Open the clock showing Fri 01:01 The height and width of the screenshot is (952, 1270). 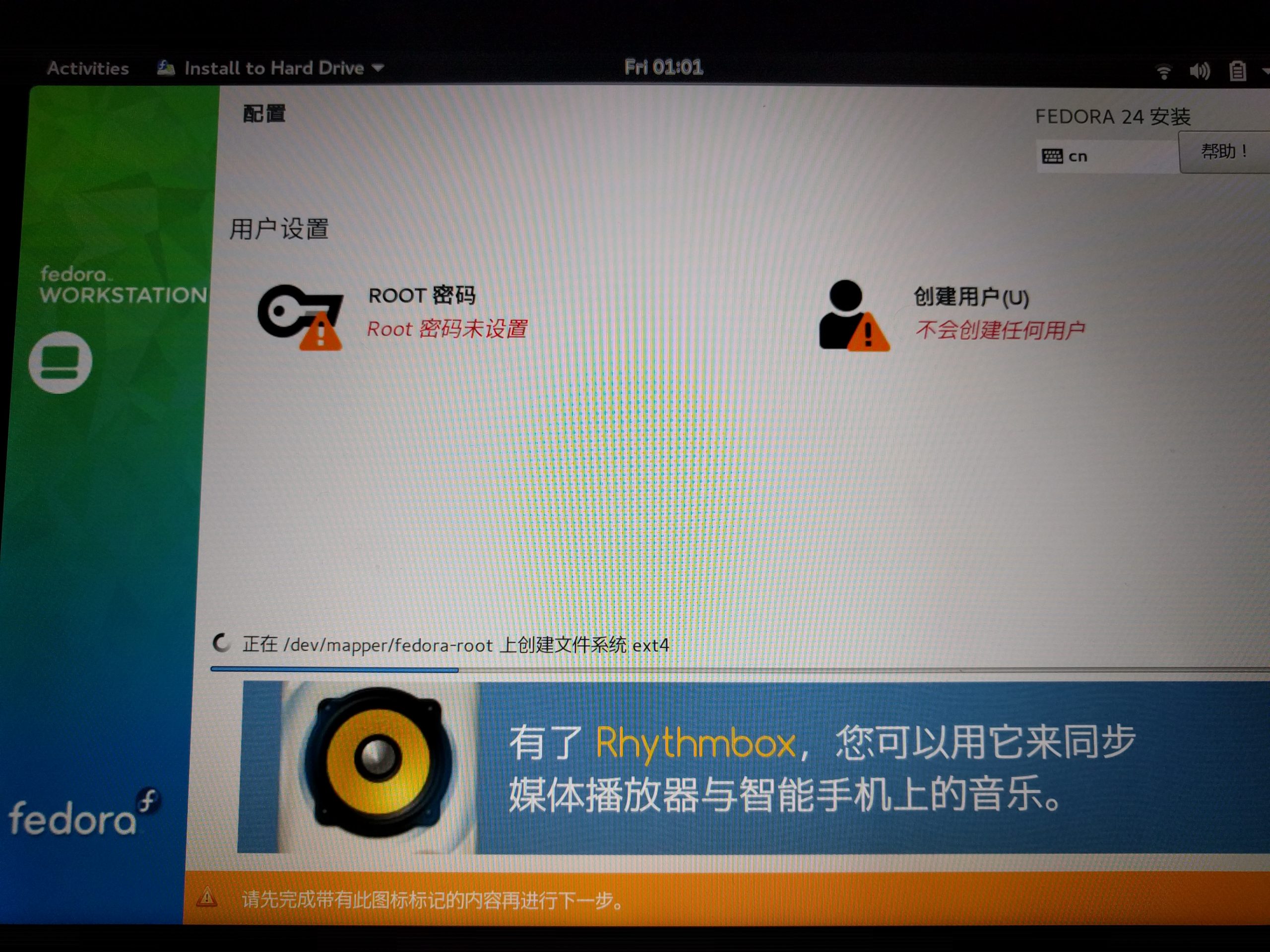pos(663,67)
